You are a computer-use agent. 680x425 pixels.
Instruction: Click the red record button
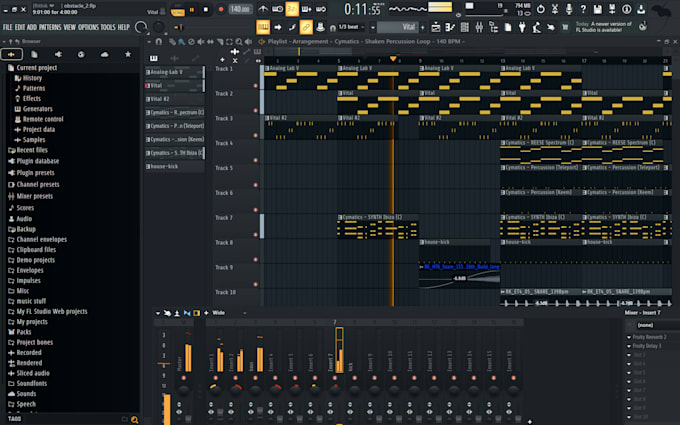click(x=220, y=9)
